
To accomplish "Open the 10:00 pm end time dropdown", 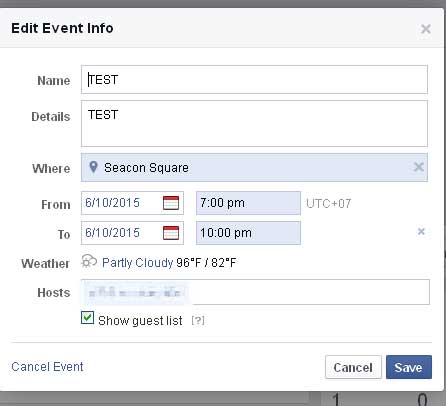I will 248,233.
